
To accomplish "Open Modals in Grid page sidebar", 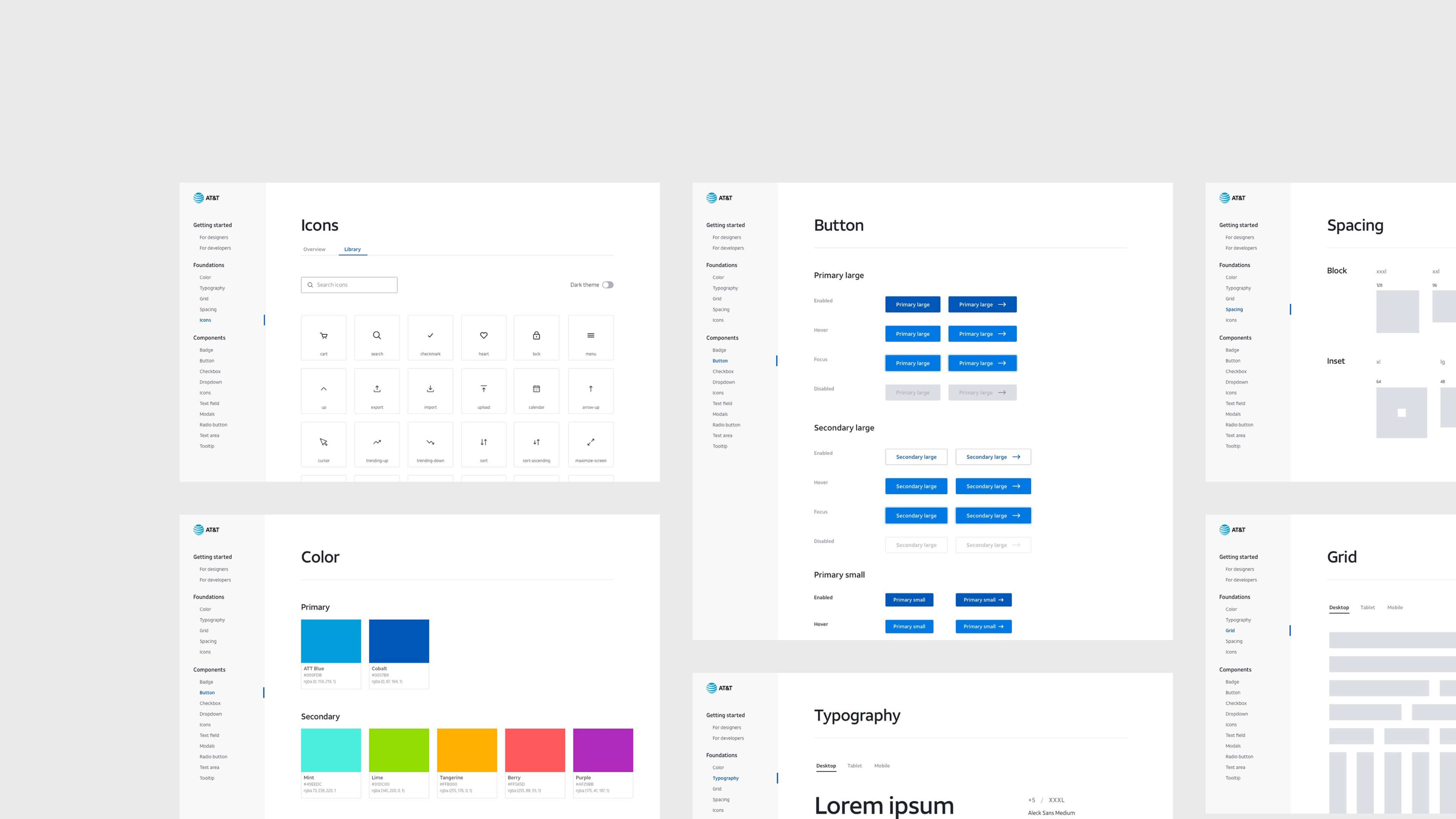I will [1233, 746].
